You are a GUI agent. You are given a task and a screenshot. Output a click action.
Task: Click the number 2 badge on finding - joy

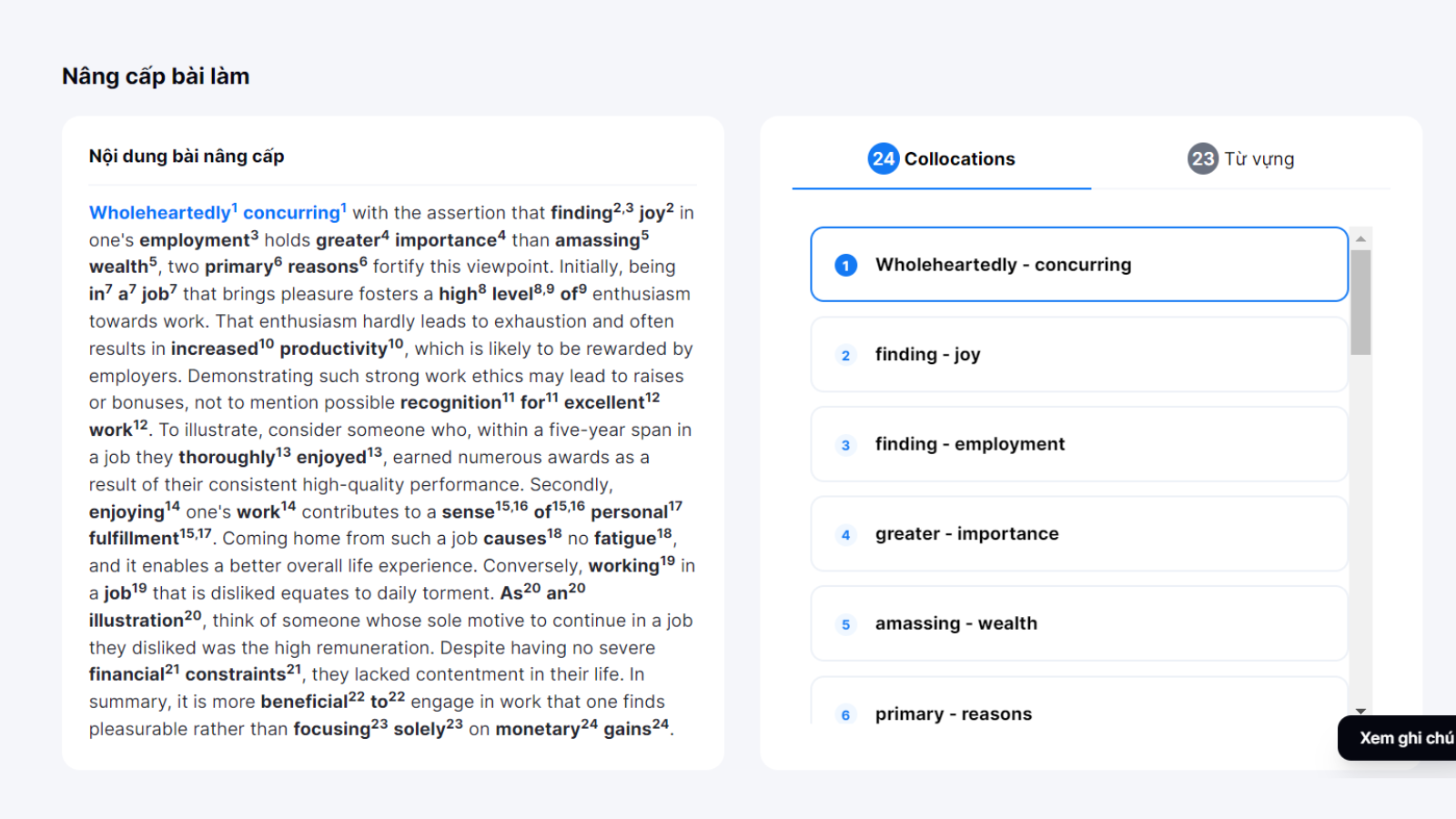tap(845, 355)
